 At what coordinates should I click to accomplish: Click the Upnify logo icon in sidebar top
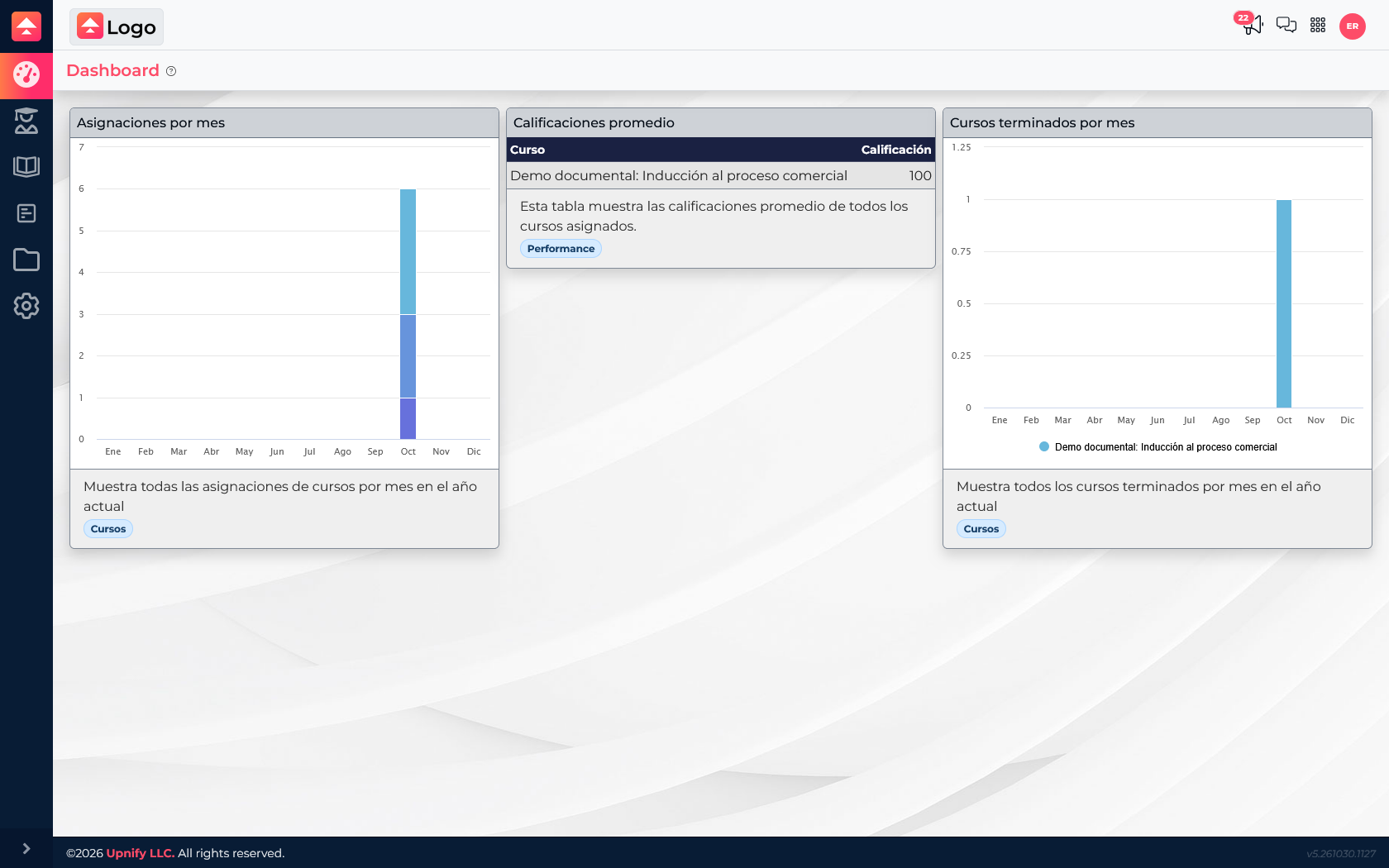tap(26, 26)
